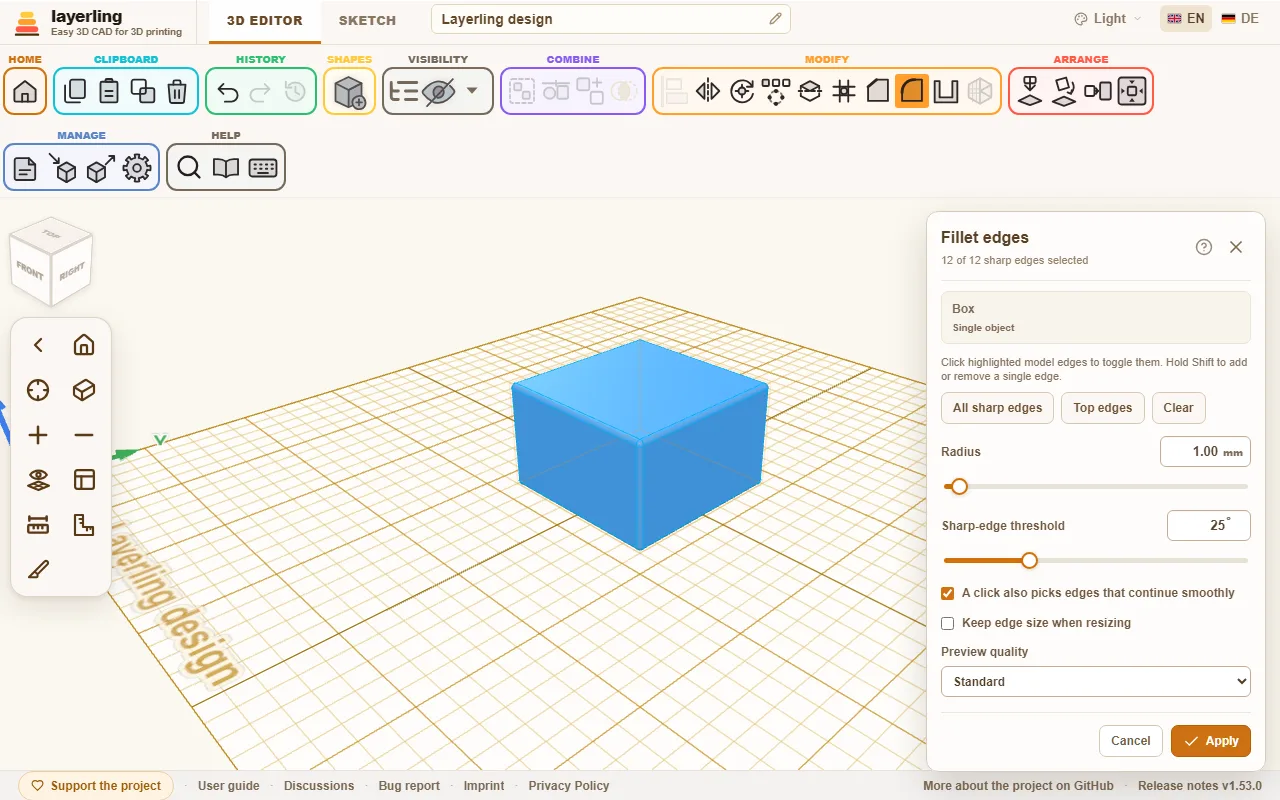
Task: Toggle smooth edge continuation checkbox
Action: click(948, 593)
